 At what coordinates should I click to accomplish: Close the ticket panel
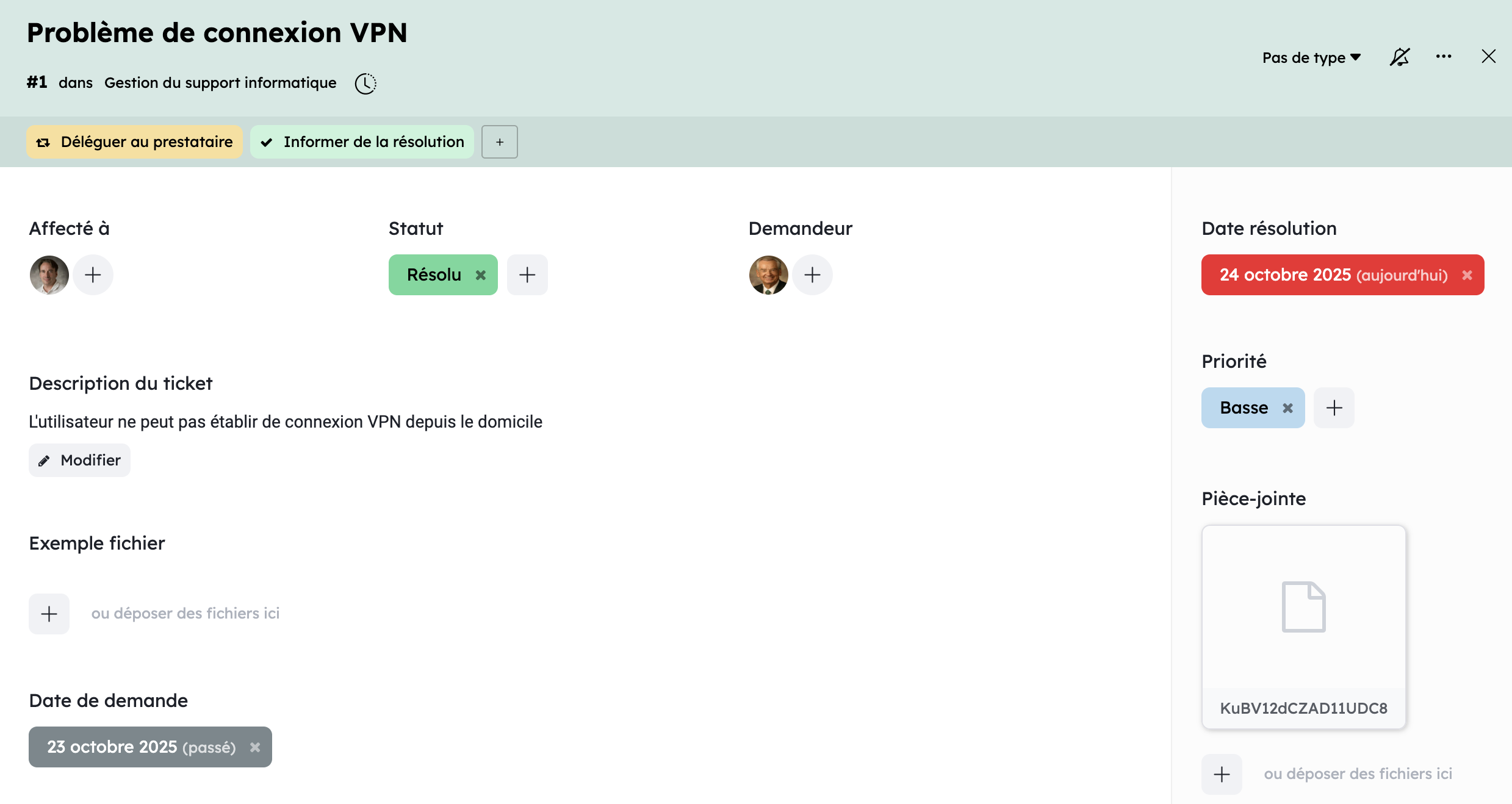(x=1488, y=57)
